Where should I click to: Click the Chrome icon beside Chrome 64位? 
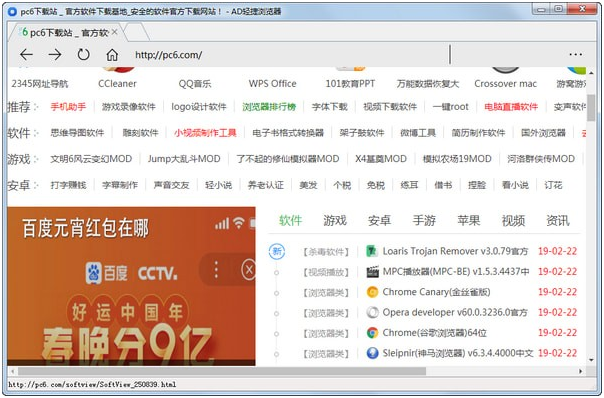pyautogui.click(x=372, y=333)
